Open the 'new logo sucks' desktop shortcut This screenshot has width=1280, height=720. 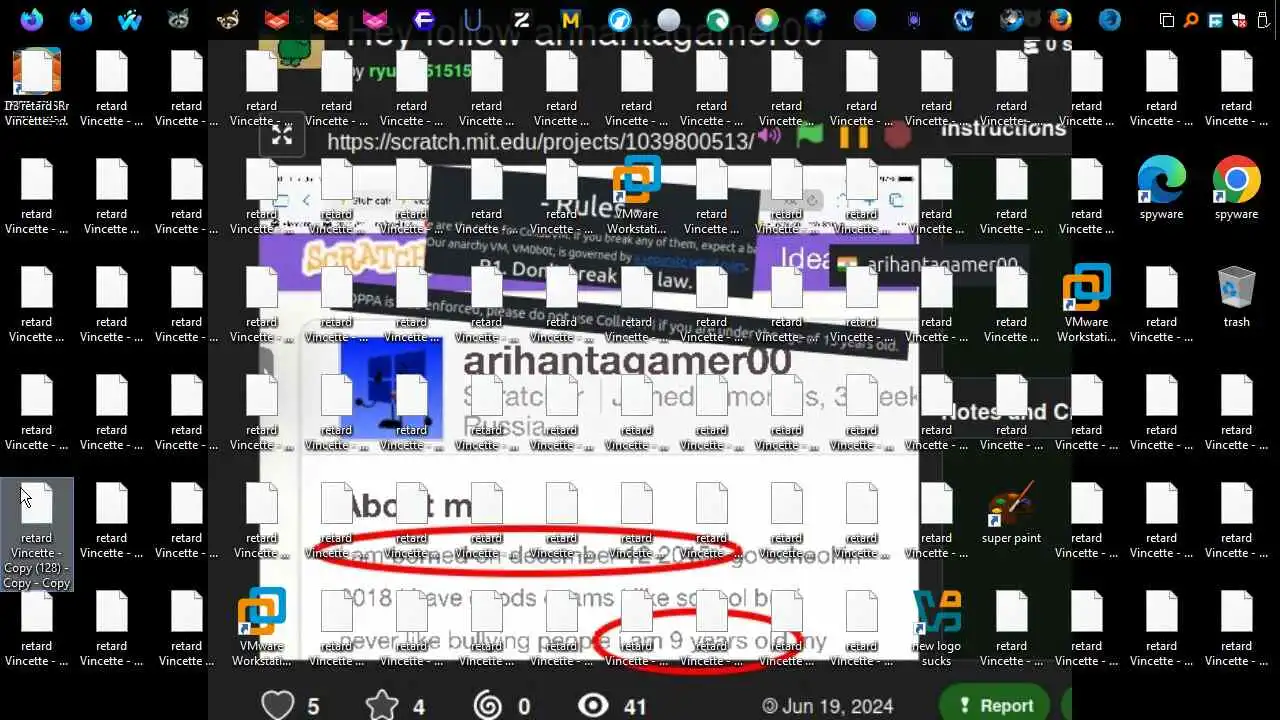click(x=936, y=628)
